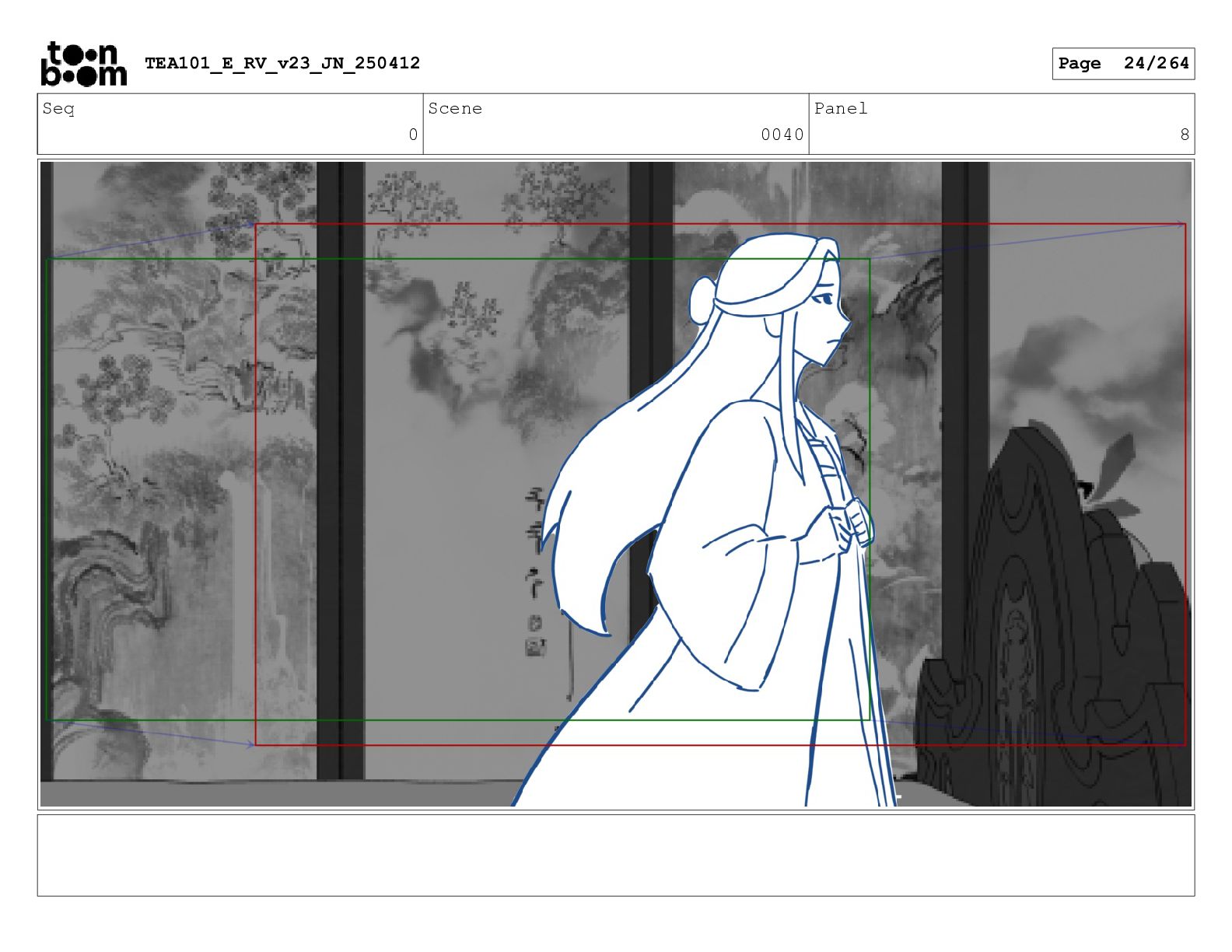
Task: Select the title text TEA101_E_RV_v23_JN_250412
Action: pyautogui.click(x=282, y=63)
